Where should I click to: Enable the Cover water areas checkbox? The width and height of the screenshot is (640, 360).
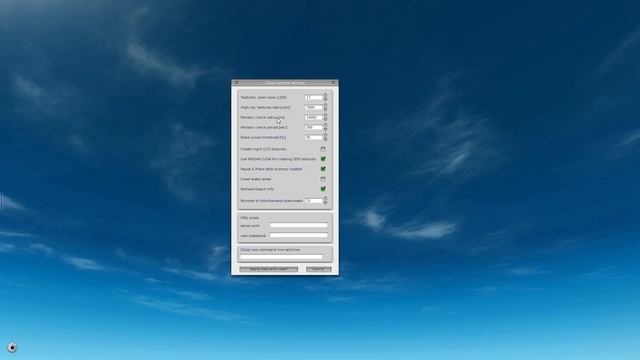coord(323,179)
